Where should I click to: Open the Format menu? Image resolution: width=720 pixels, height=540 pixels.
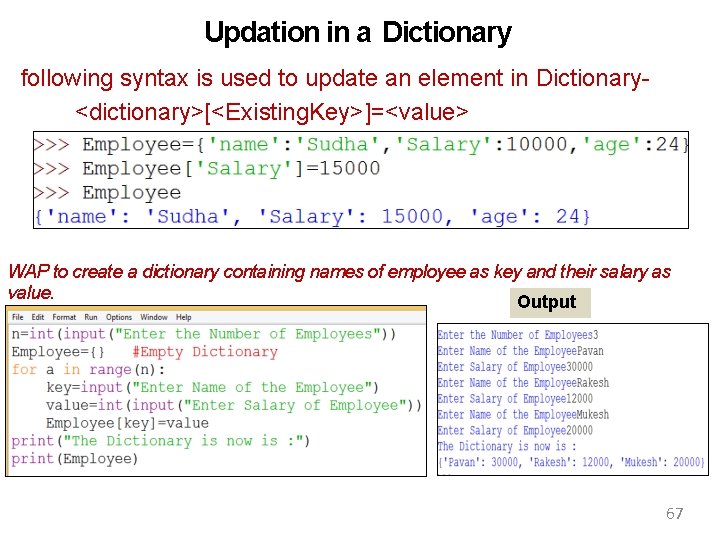64,317
